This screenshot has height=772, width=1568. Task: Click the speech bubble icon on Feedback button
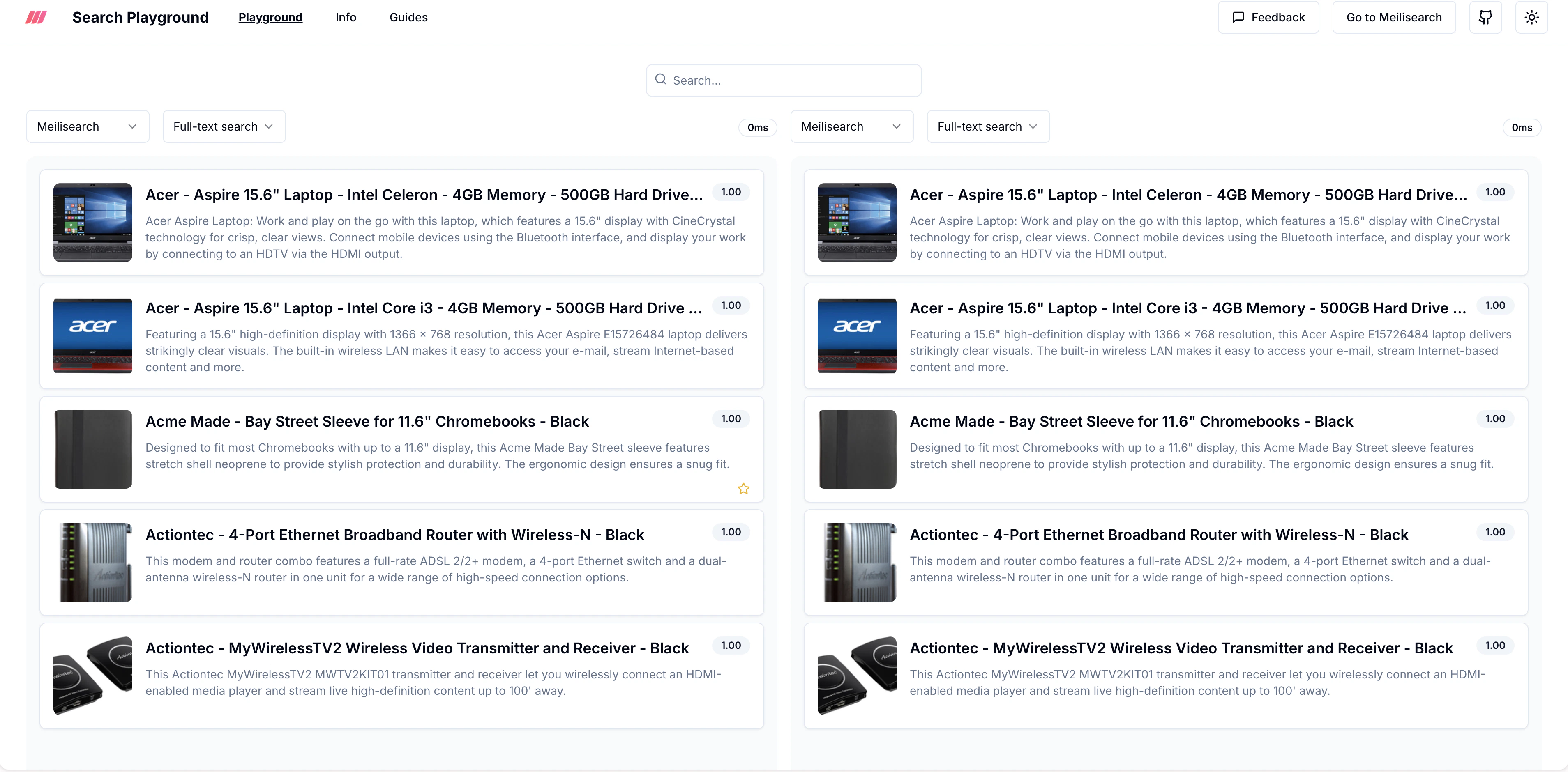tap(1238, 17)
